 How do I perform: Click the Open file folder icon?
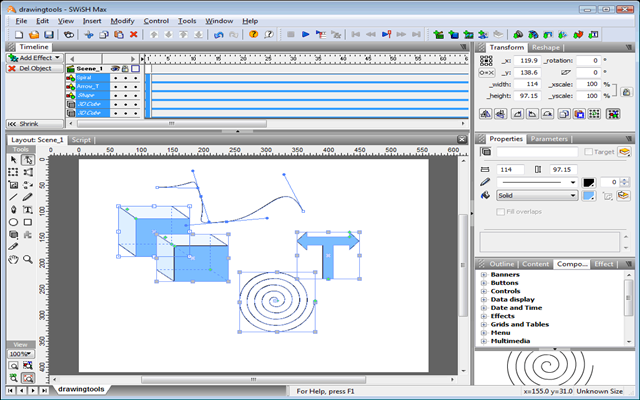(x=35, y=34)
